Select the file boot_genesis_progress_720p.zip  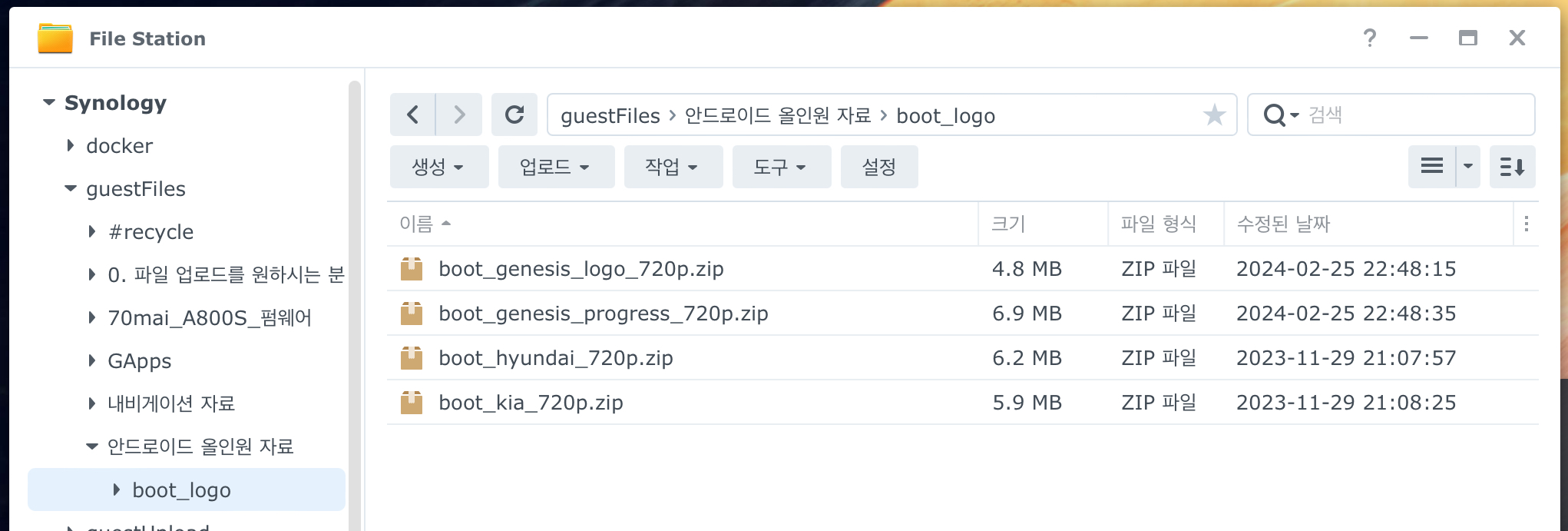[604, 314]
